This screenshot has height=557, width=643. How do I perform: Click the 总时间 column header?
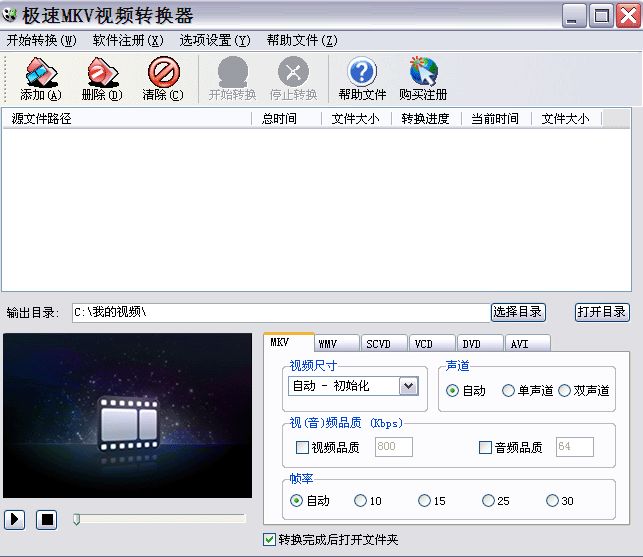286,119
